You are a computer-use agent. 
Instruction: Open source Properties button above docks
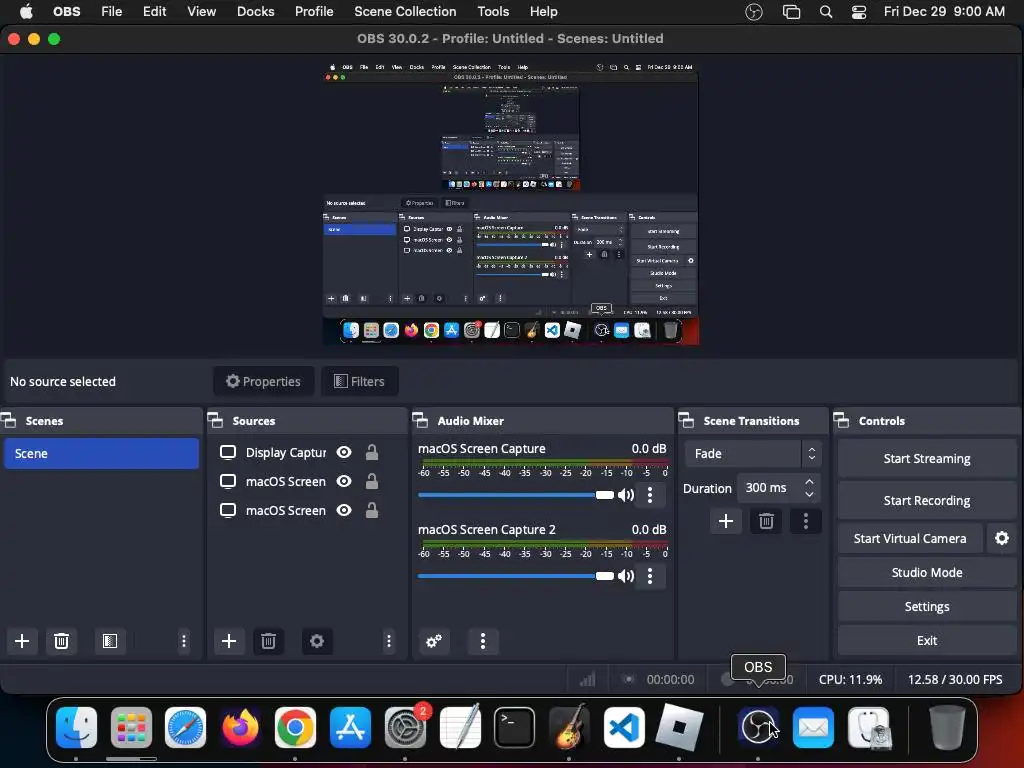tap(263, 381)
